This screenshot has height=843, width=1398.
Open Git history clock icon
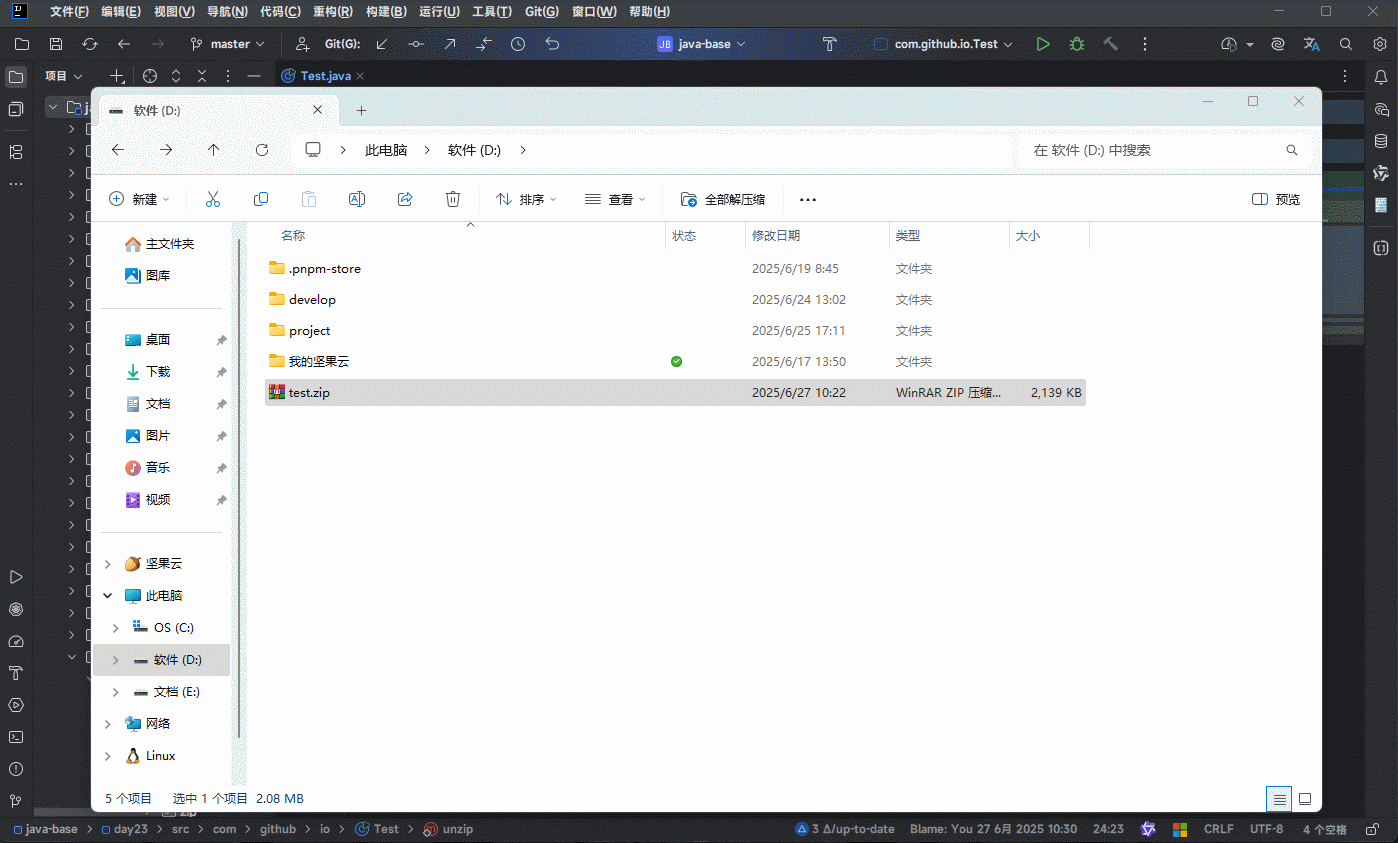point(518,44)
